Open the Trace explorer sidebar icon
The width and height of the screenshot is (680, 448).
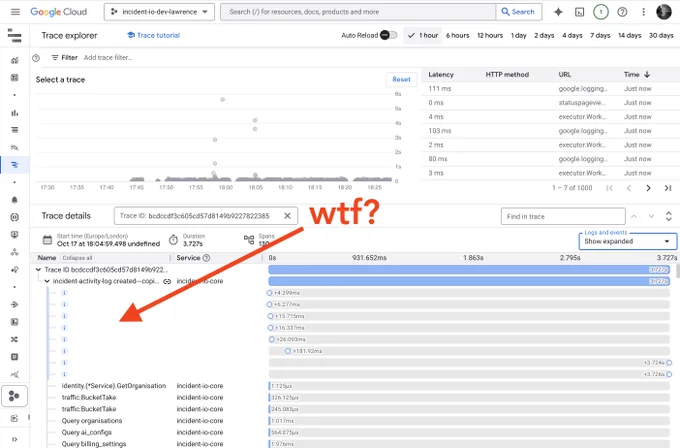pos(14,165)
